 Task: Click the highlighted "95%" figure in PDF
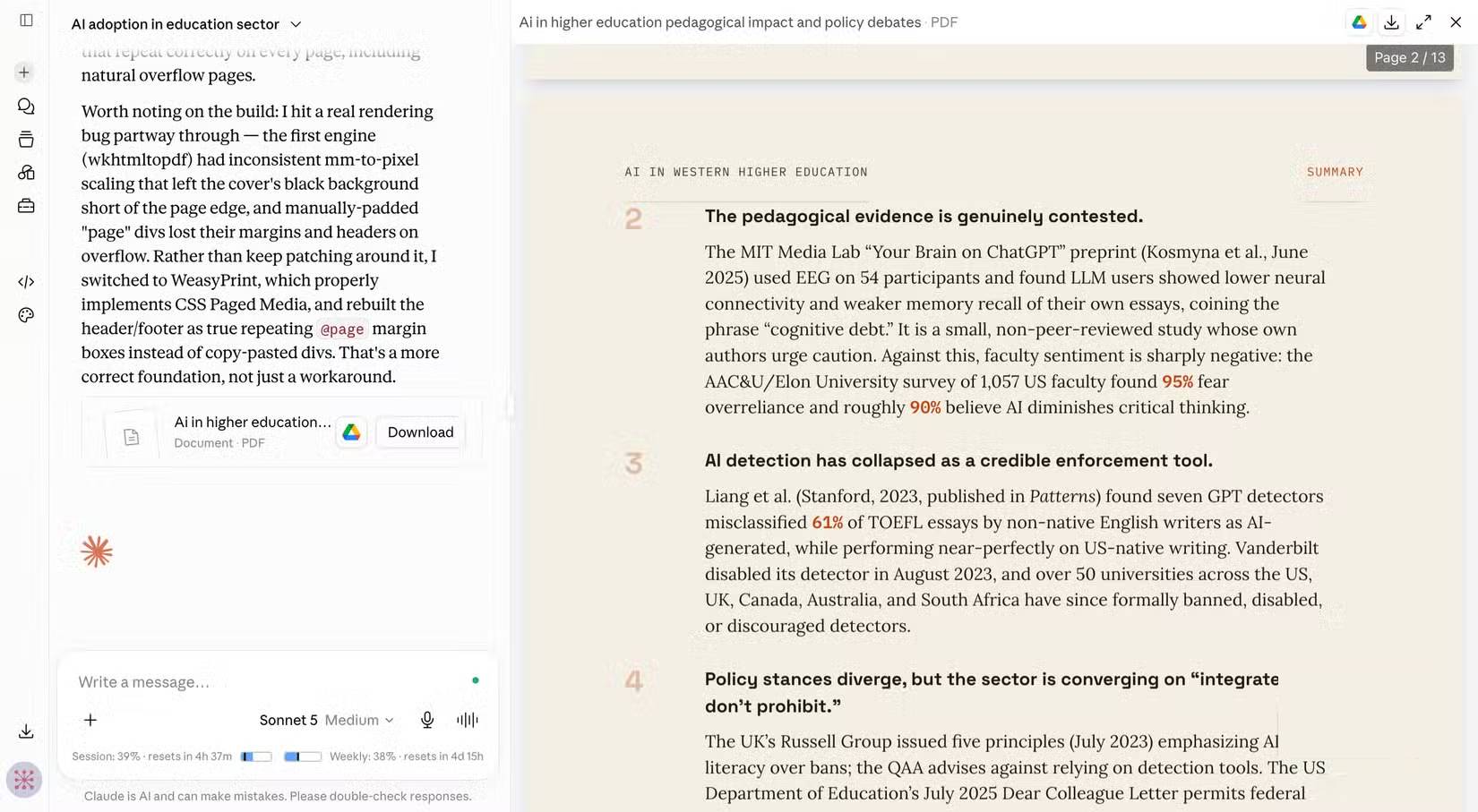coord(1177,381)
